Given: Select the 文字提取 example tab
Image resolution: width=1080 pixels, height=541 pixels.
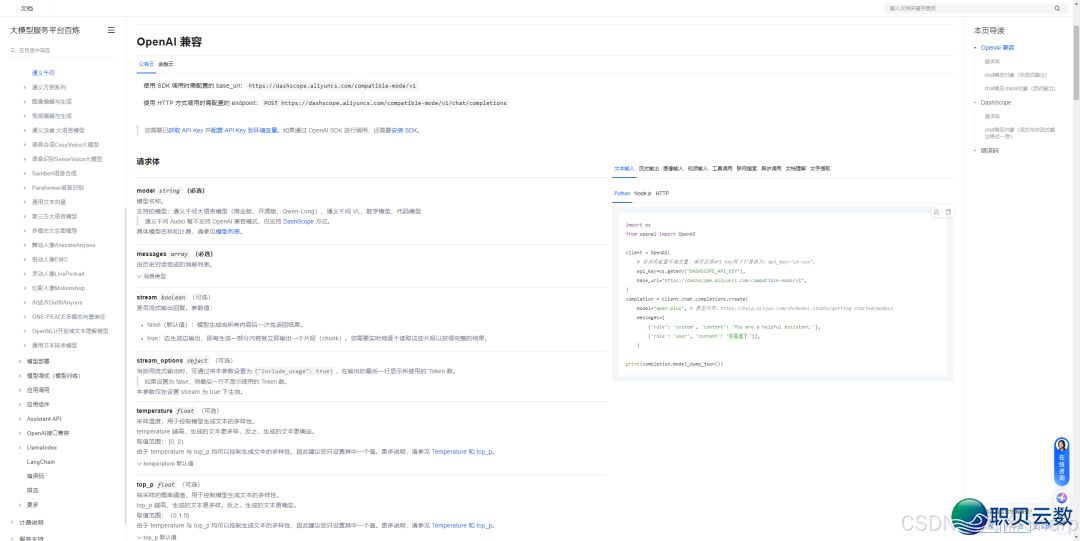Looking at the screenshot, I should pos(820,168).
